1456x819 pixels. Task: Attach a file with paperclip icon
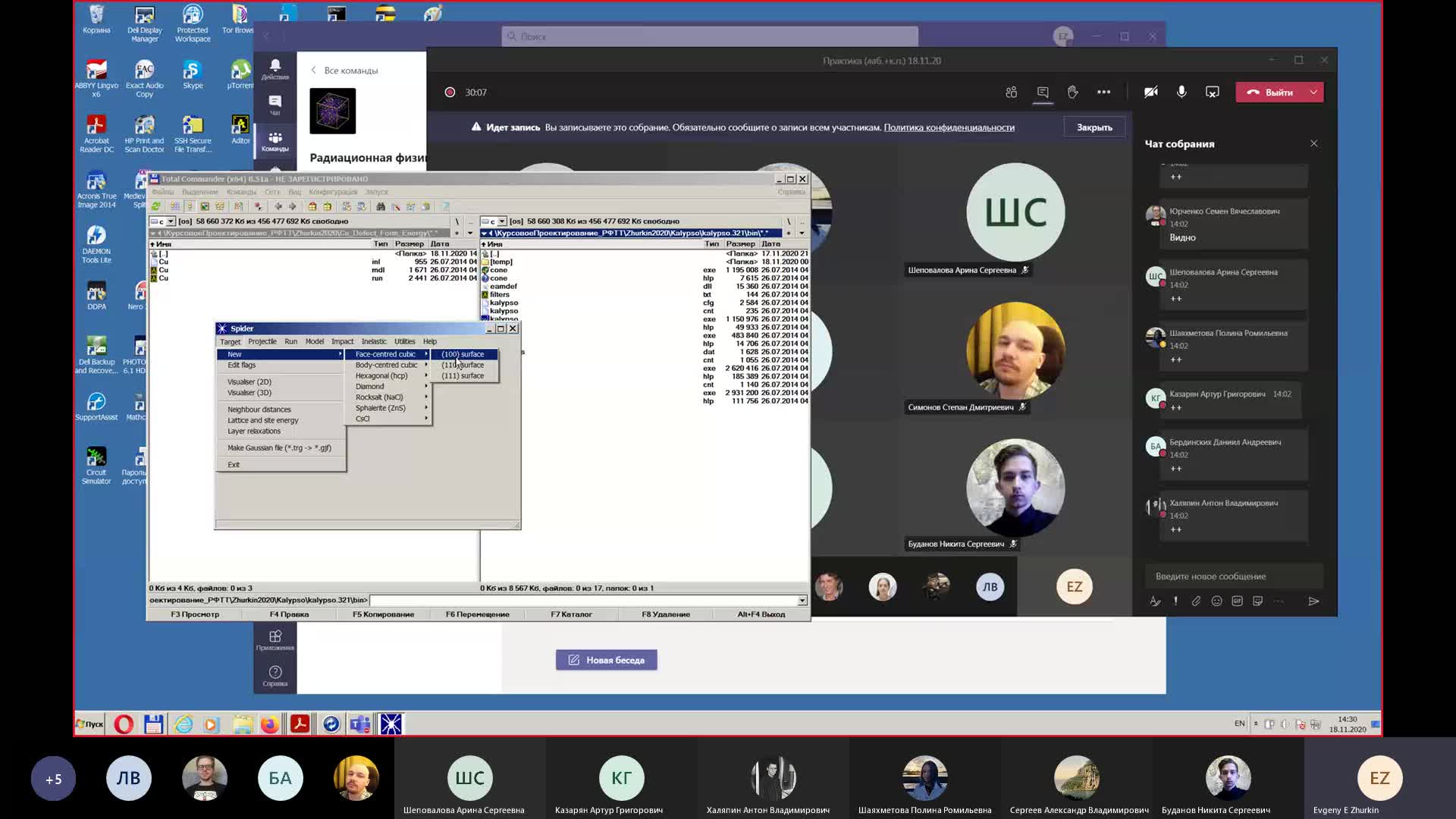point(1196,601)
